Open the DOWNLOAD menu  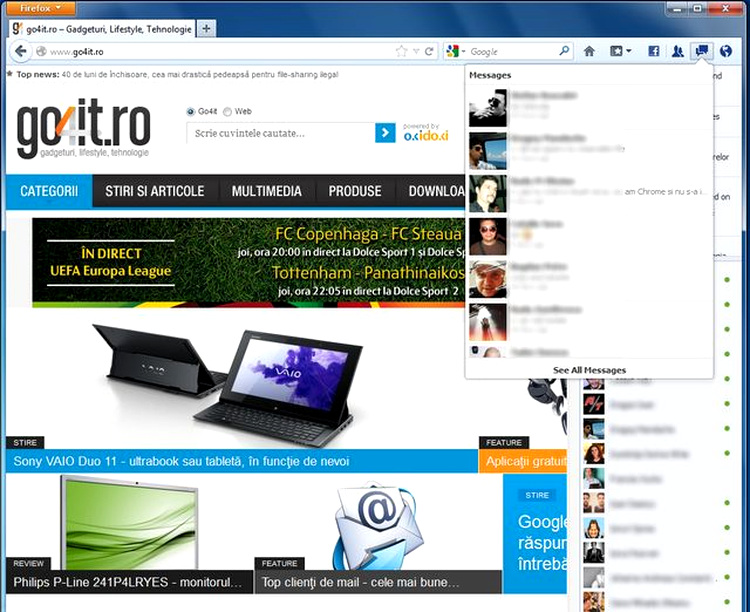tap(434, 191)
